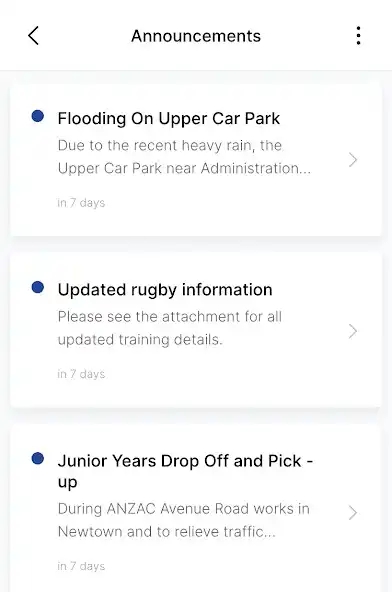
Task: Click the Announcements header title
Action: [x=196, y=36]
